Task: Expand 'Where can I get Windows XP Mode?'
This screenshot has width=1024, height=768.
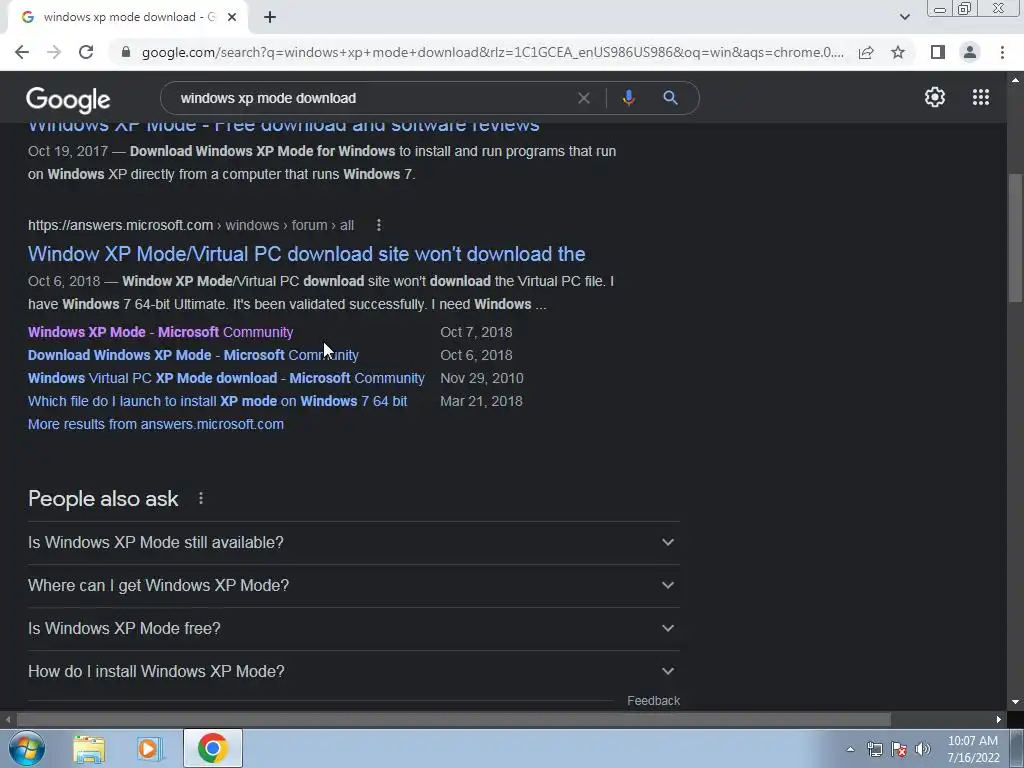Action: (353, 586)
